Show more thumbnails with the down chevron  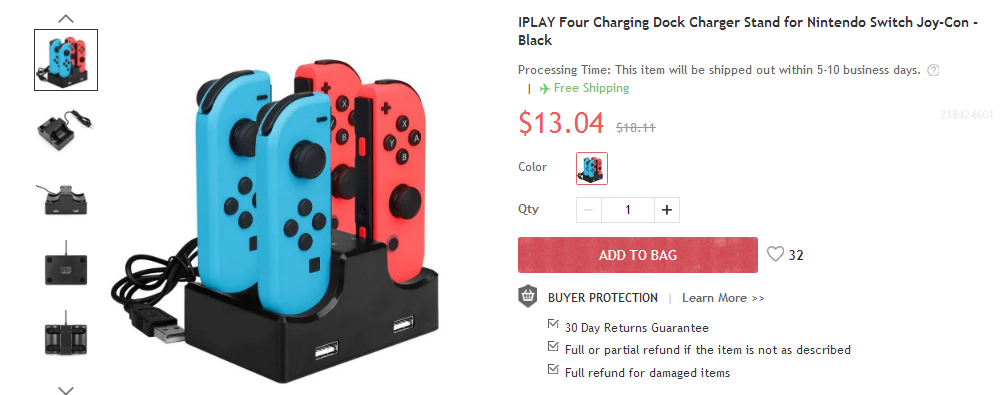(x=66, y=389)
